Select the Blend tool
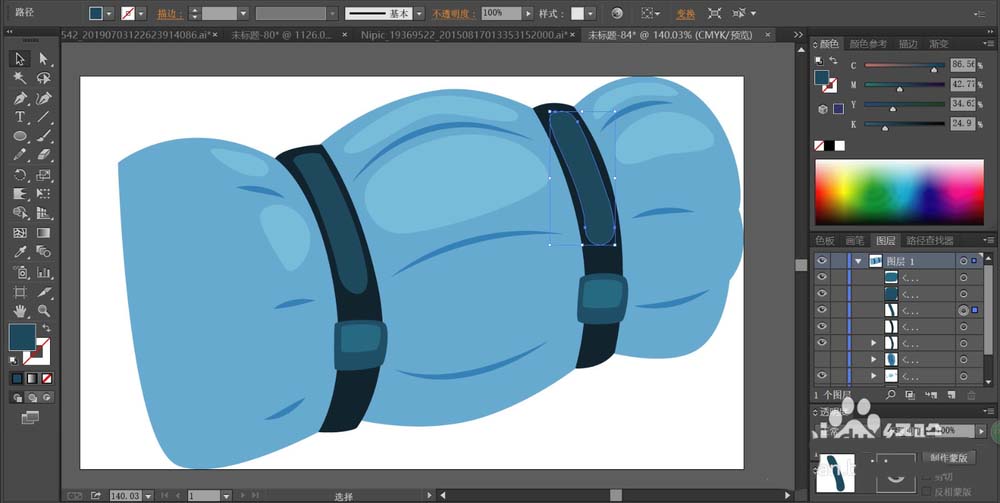The height and width of the screenshot is (503, 1000). click(43, 252)
